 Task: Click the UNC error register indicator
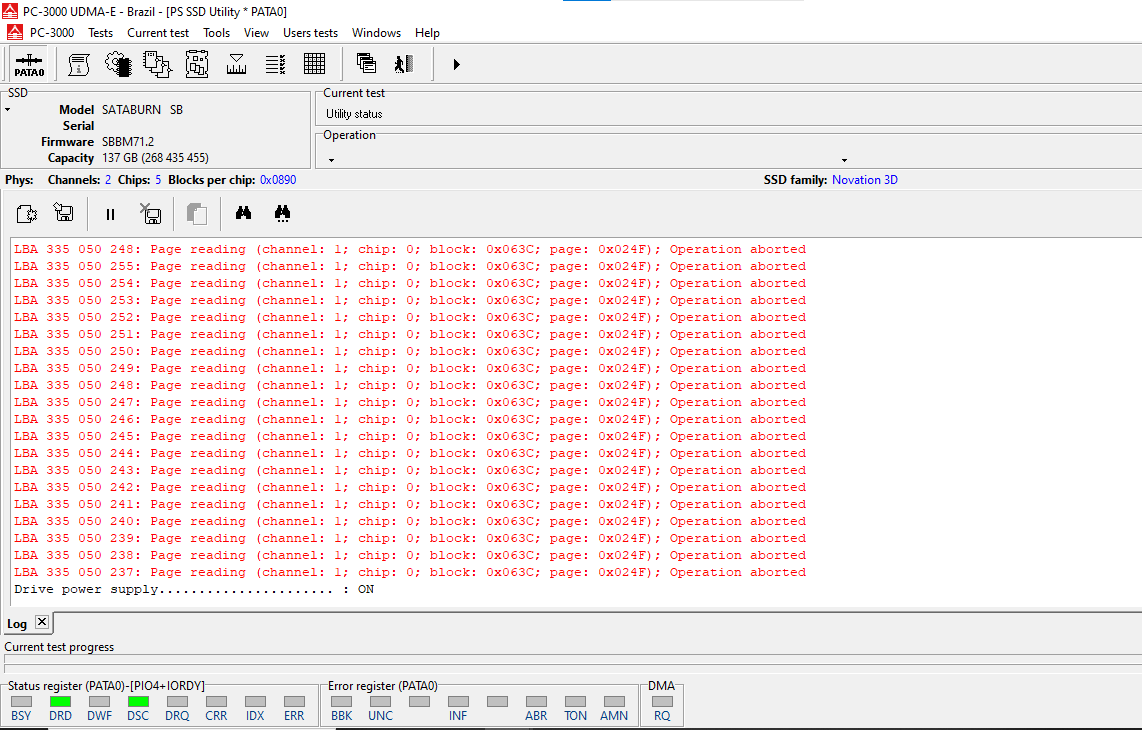tap(380, 702)
